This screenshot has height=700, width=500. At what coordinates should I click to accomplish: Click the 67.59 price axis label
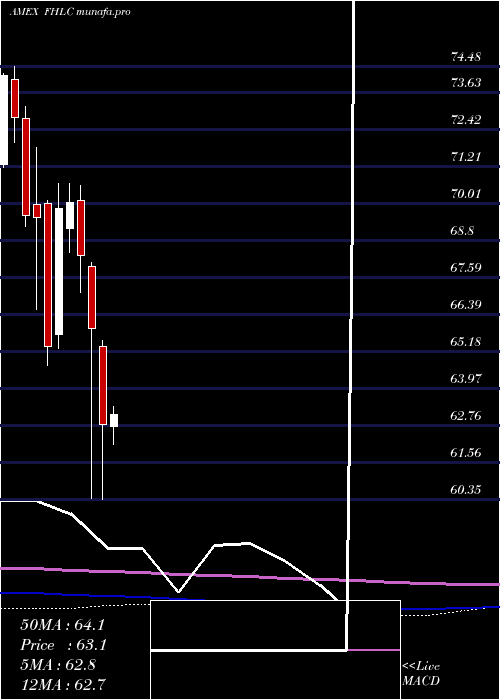[x=466, y=268]
